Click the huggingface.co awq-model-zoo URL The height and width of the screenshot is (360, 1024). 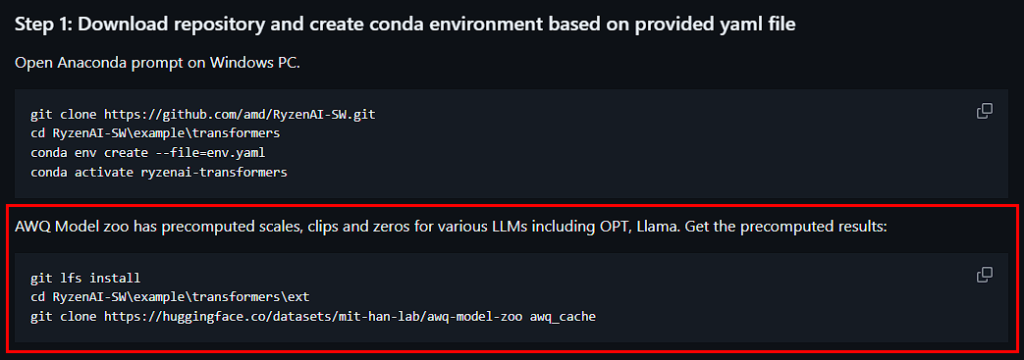click(313, 317)
